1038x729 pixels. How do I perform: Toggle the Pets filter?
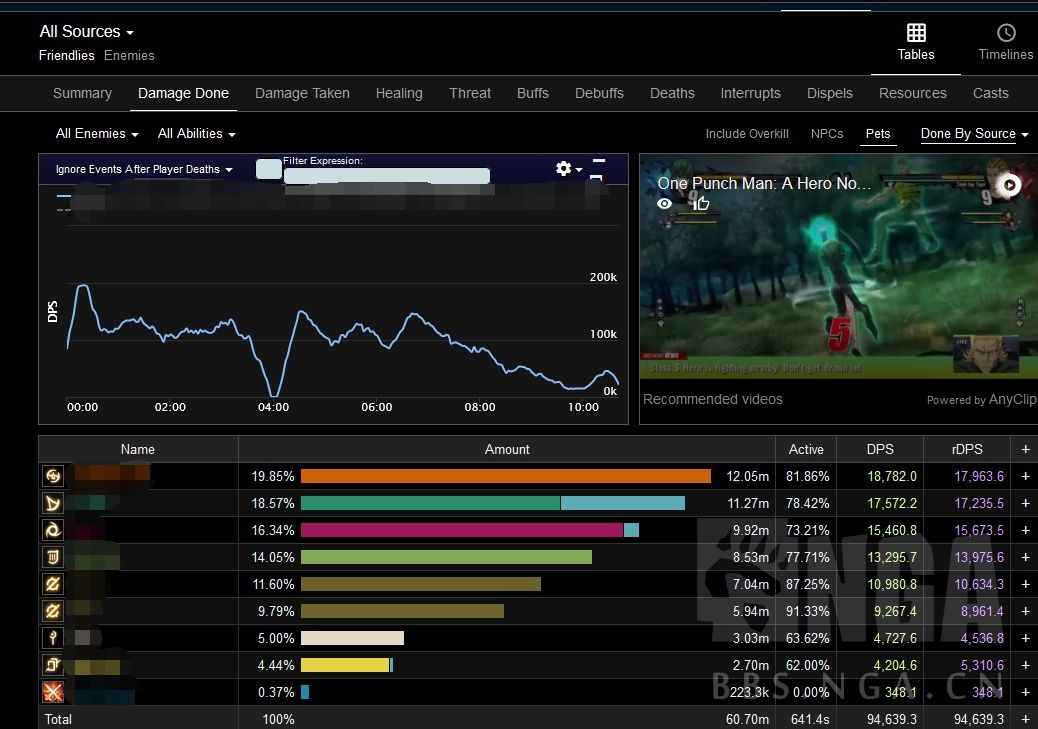coord(878,134)
